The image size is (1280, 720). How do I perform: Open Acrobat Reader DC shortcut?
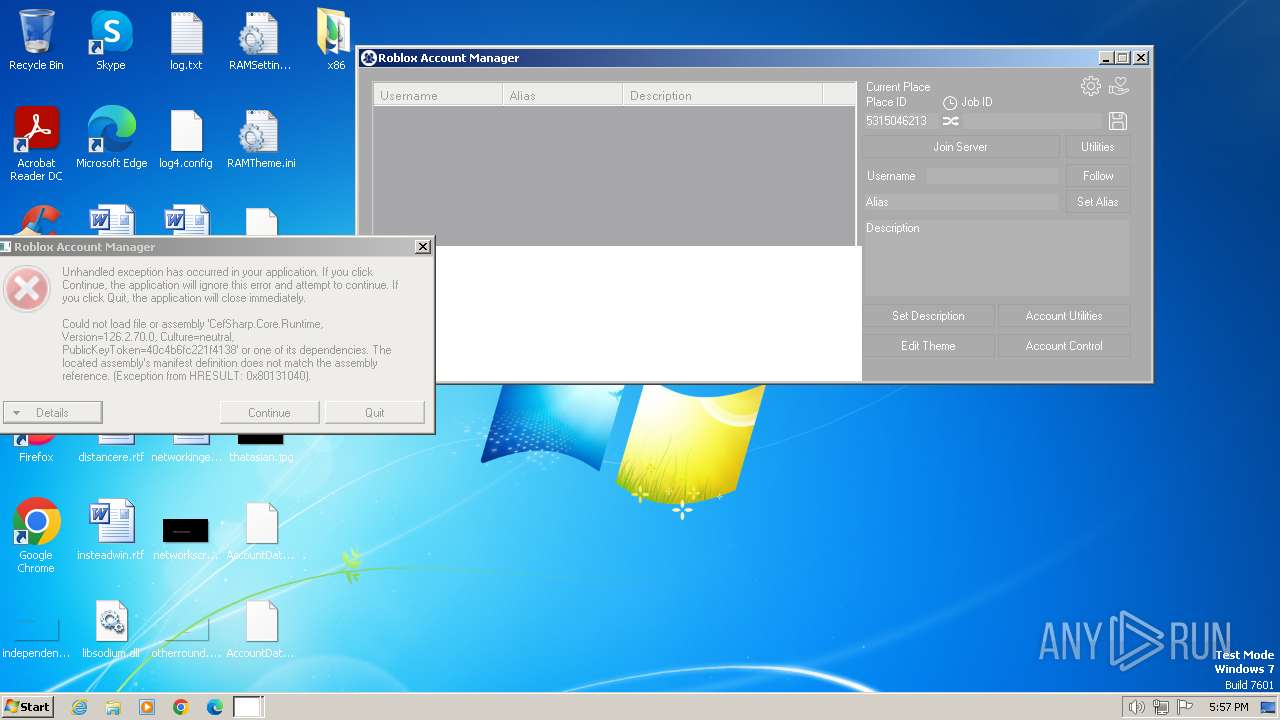(x=36, y=145)
